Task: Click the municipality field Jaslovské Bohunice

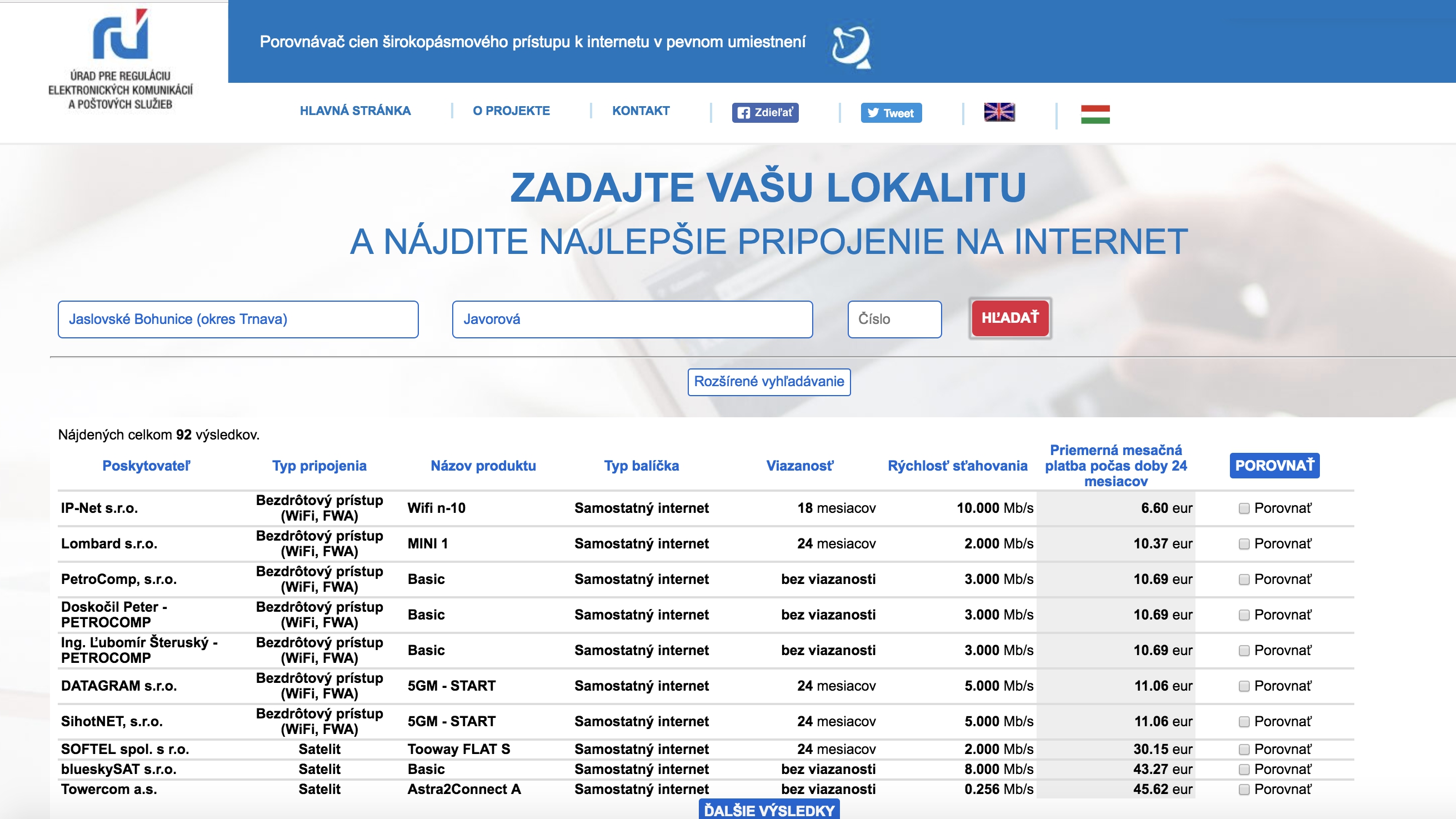Action: pos(238,319)
